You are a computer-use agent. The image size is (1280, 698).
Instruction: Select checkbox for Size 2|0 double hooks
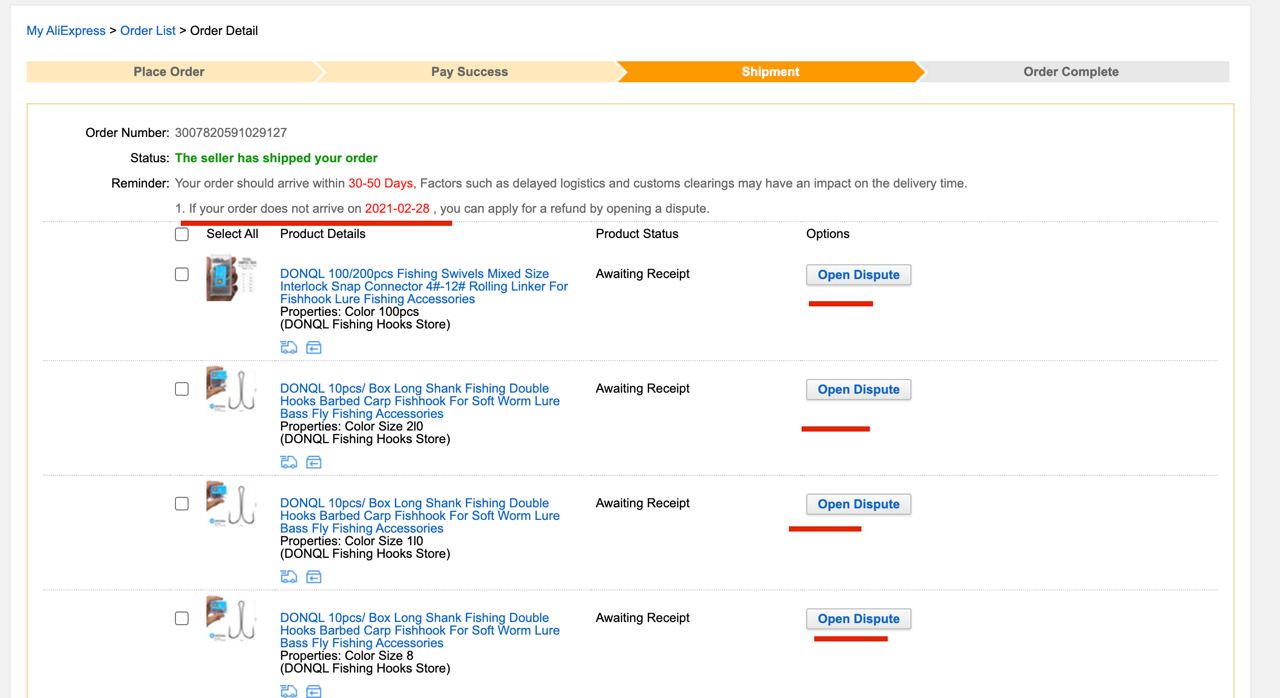pyautogui.click(x=182, y=389)
